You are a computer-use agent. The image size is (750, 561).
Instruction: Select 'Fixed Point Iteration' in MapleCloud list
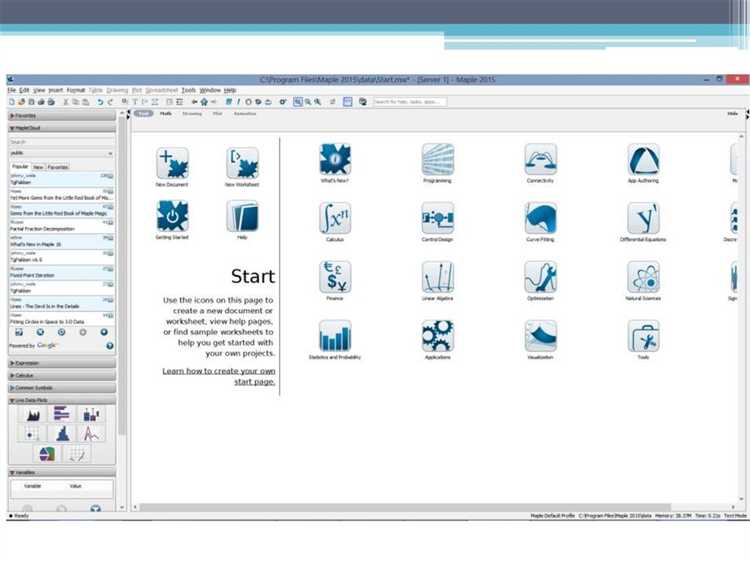(x=62, y=273)
